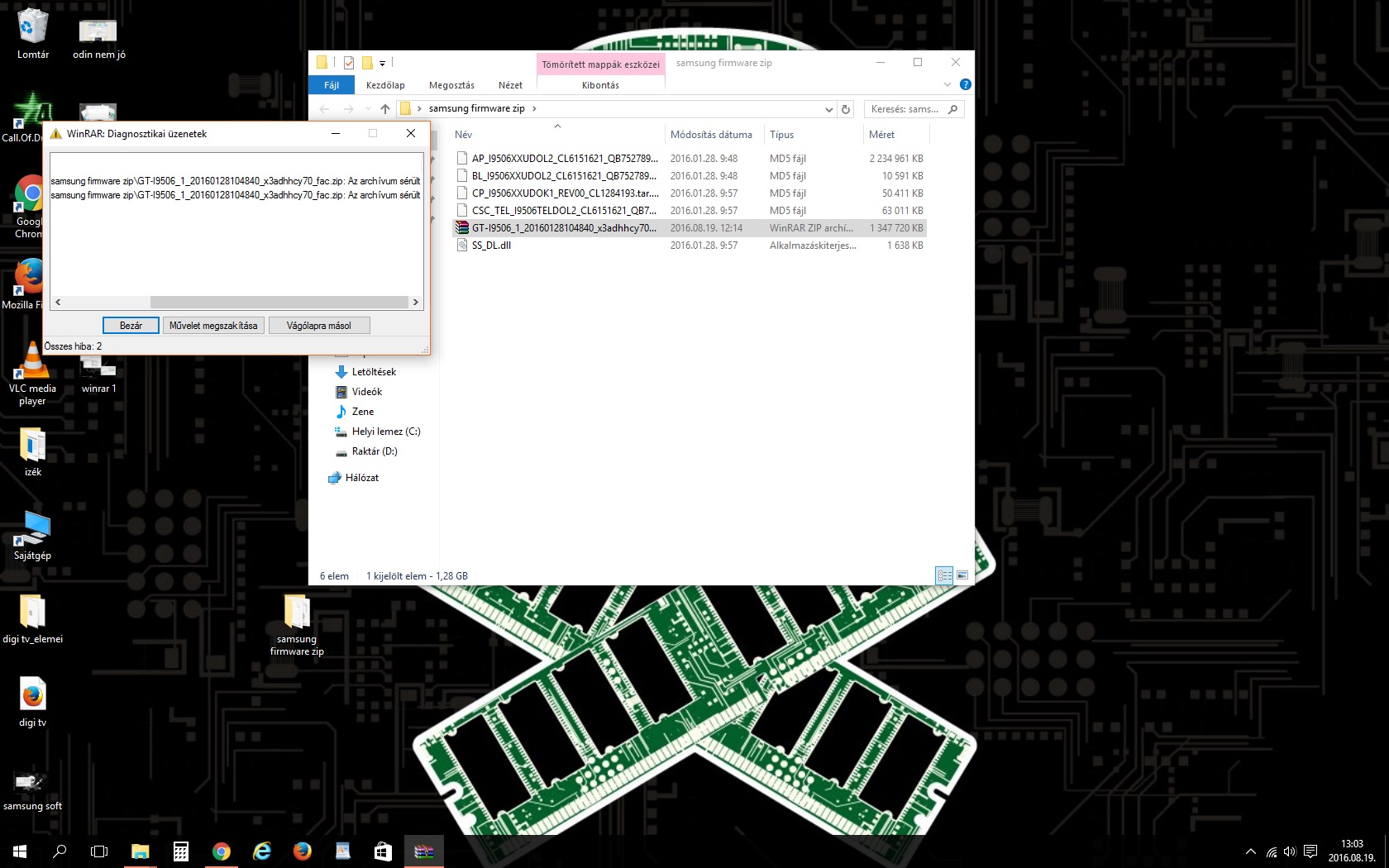Show hidden system tray icons
The image size is (1389, 868).
click(1251, 851)
